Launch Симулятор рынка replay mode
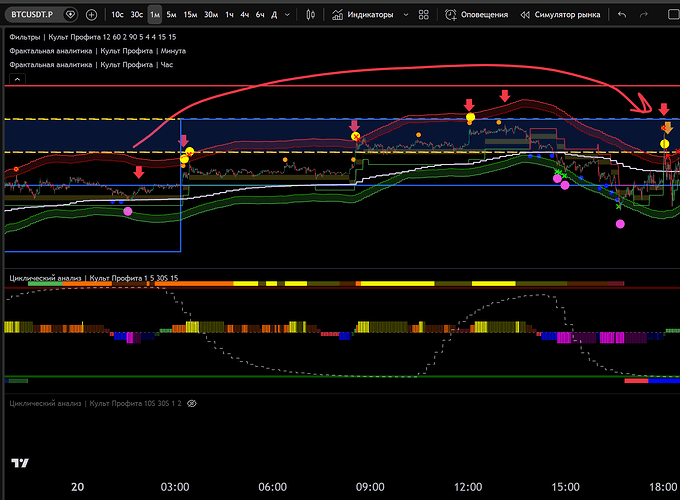 pyautogui.click(x=560, y=15)
